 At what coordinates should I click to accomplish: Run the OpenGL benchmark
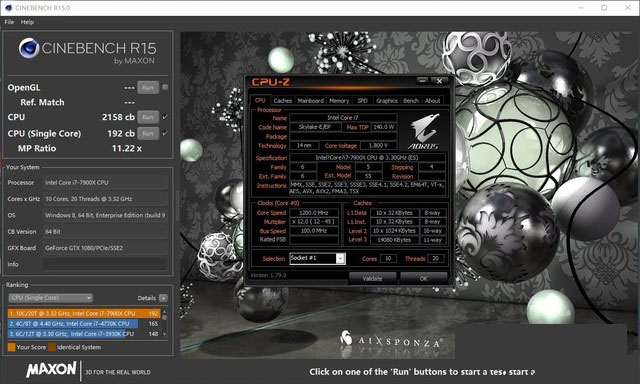148,87
